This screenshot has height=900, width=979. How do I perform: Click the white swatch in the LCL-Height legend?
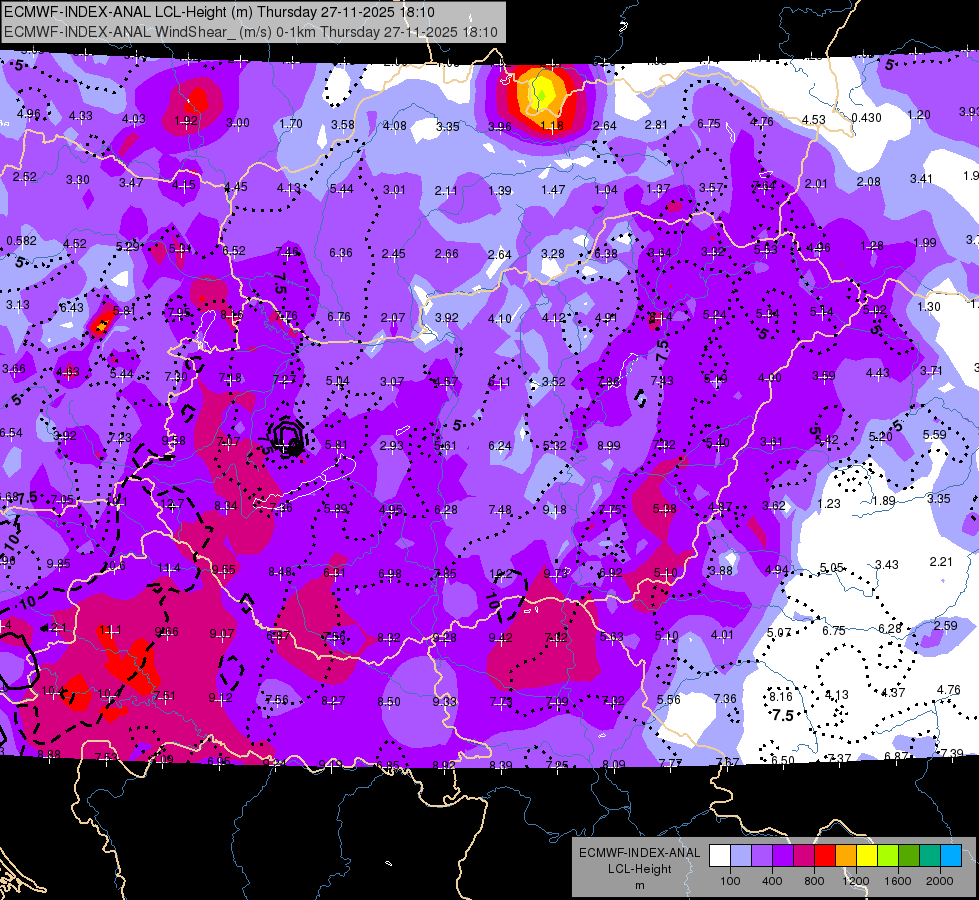(x=720, y=856)
